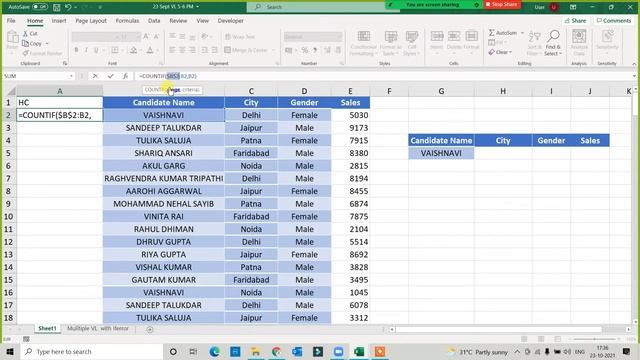Open Zoom app in taskbar
The width and height of the screenshot is (640, 360).
point(338,351)
